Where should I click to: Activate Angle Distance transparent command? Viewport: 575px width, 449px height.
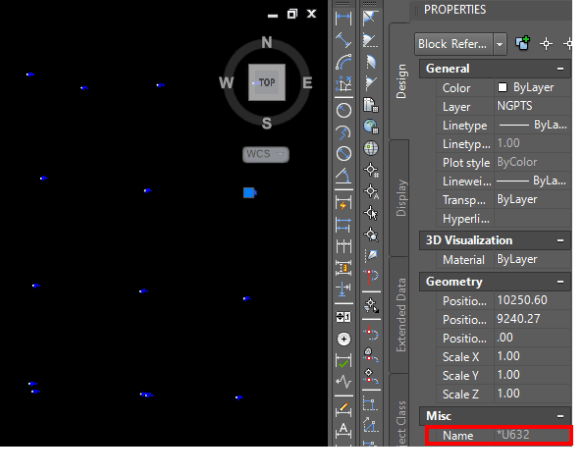point(370,18)
